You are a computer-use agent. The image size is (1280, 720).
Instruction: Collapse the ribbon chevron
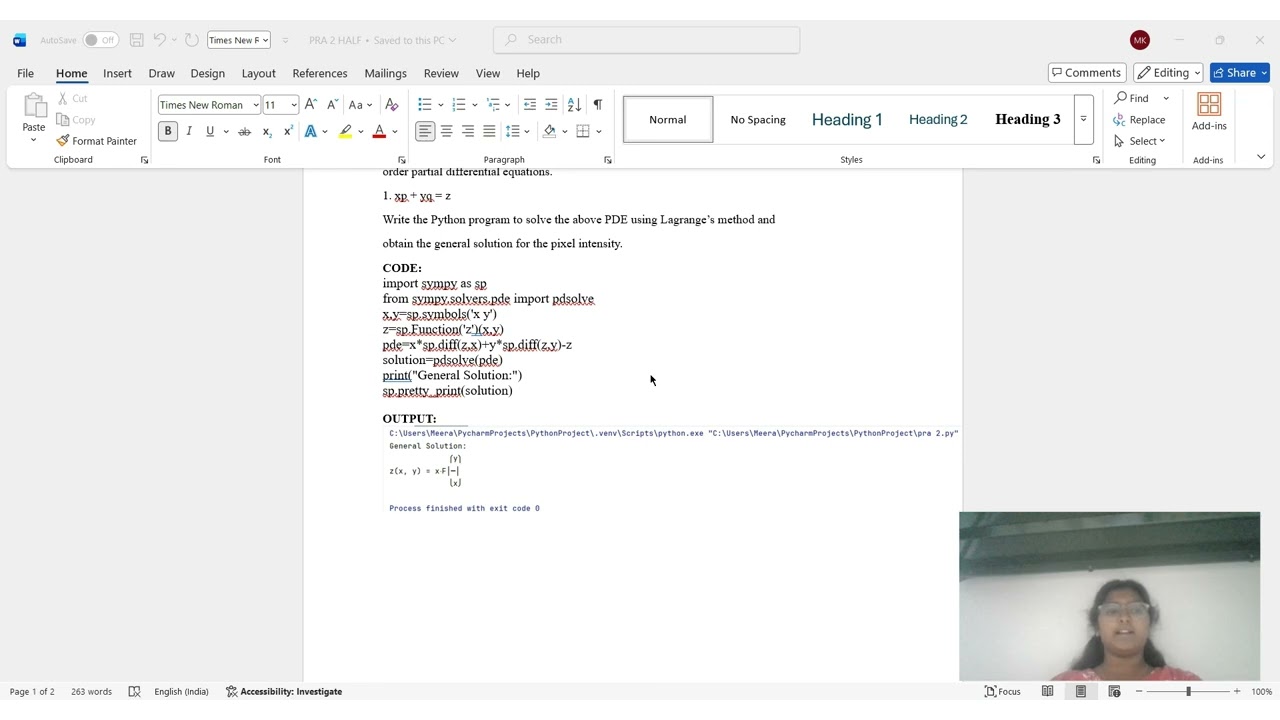click(1261, 157)
